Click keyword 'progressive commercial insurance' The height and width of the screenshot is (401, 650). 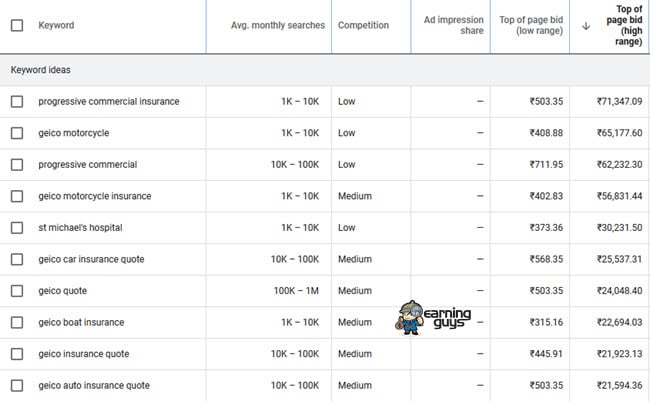(109, 102)
